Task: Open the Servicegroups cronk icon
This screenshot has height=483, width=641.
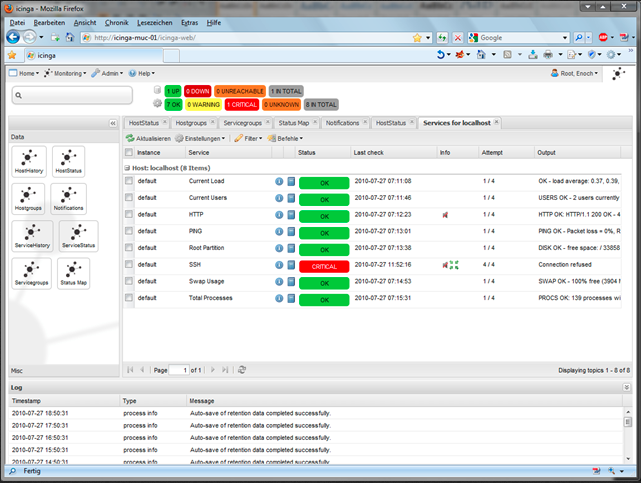Action: (31, 273)
